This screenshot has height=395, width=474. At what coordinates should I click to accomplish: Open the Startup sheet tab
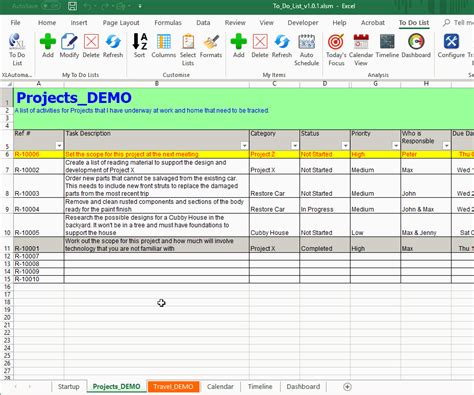coord(69,387)
